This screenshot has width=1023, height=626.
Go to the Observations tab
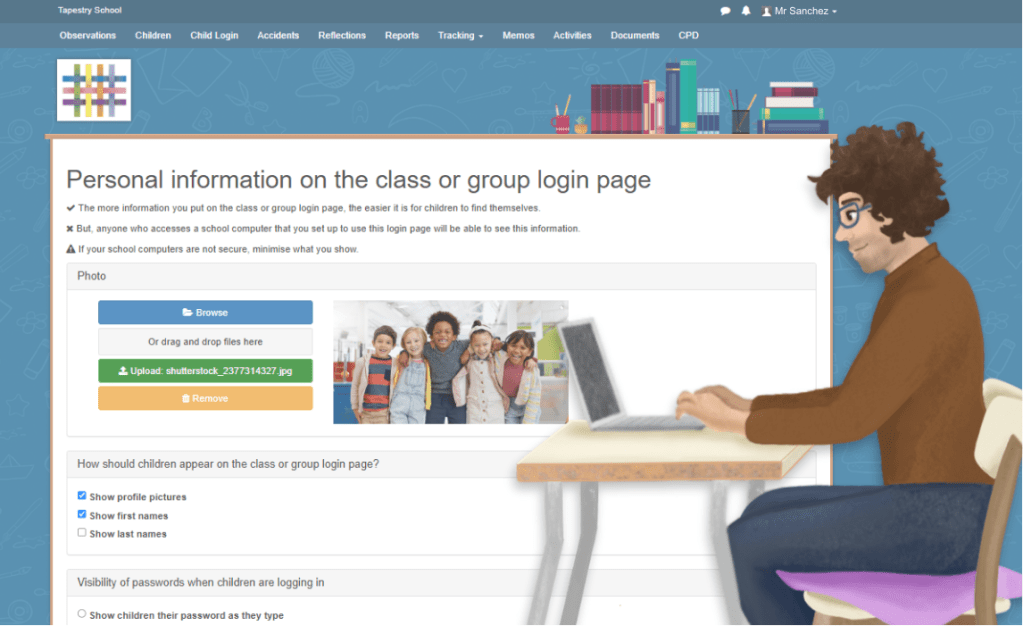click(87, 35)
